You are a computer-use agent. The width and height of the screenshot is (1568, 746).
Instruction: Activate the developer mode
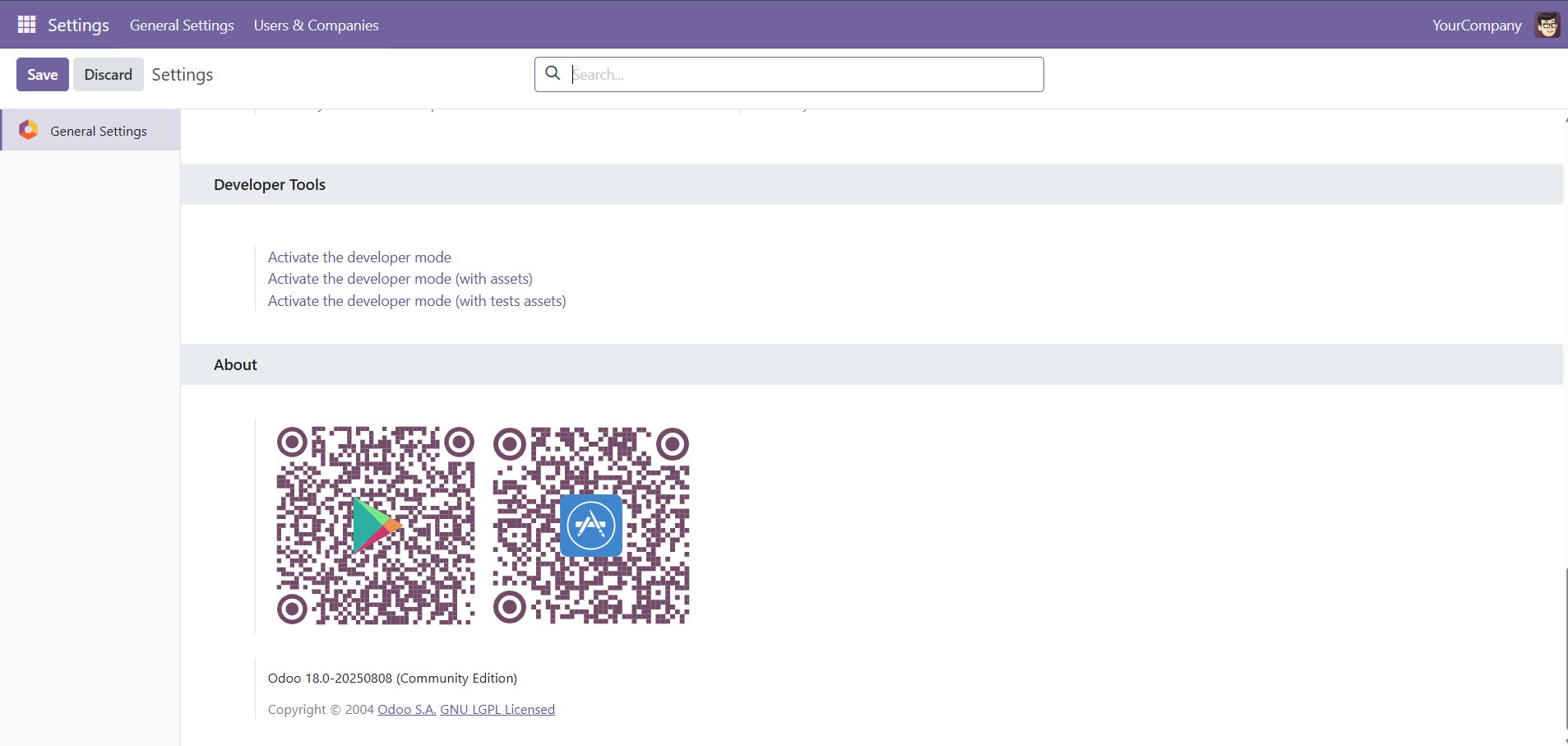coord(359,257)
